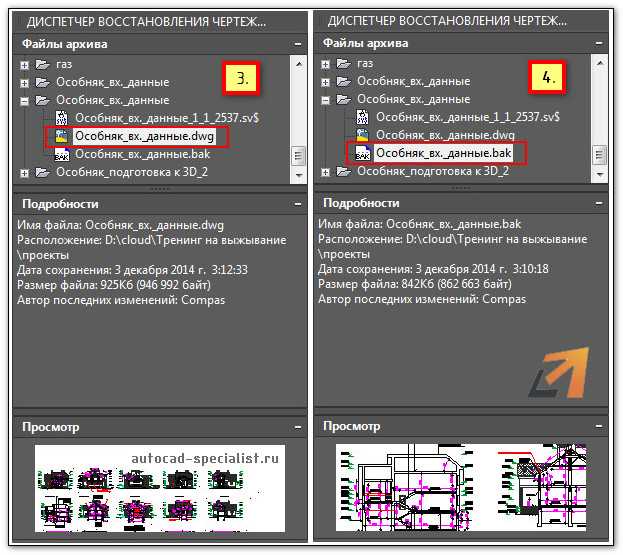Collapse the open 'Особняк_вх._данные' folder in left panel
Viewport: 623px width, 555px height.
[x=24, y=101]
